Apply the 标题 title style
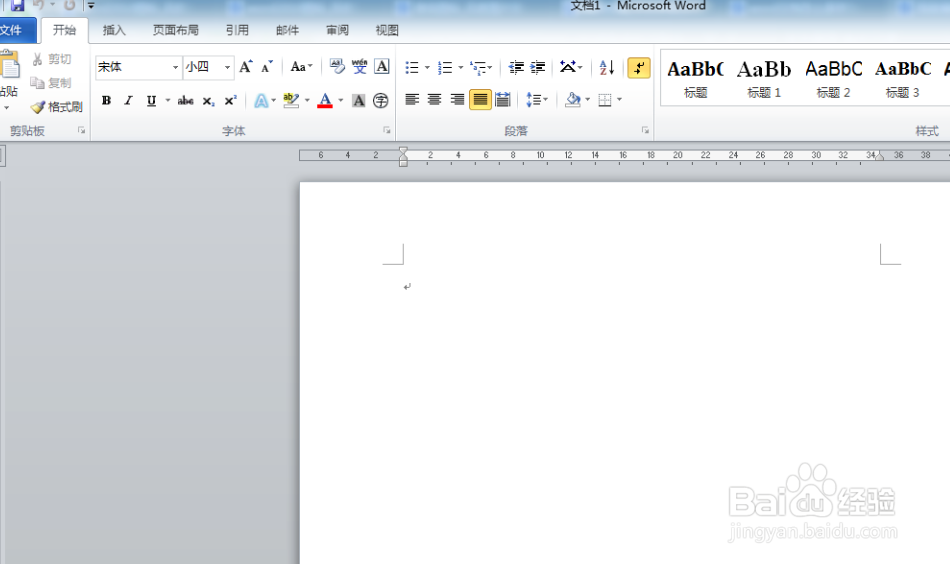This screenshot has width=950, height=564. [x=696, y=79]
